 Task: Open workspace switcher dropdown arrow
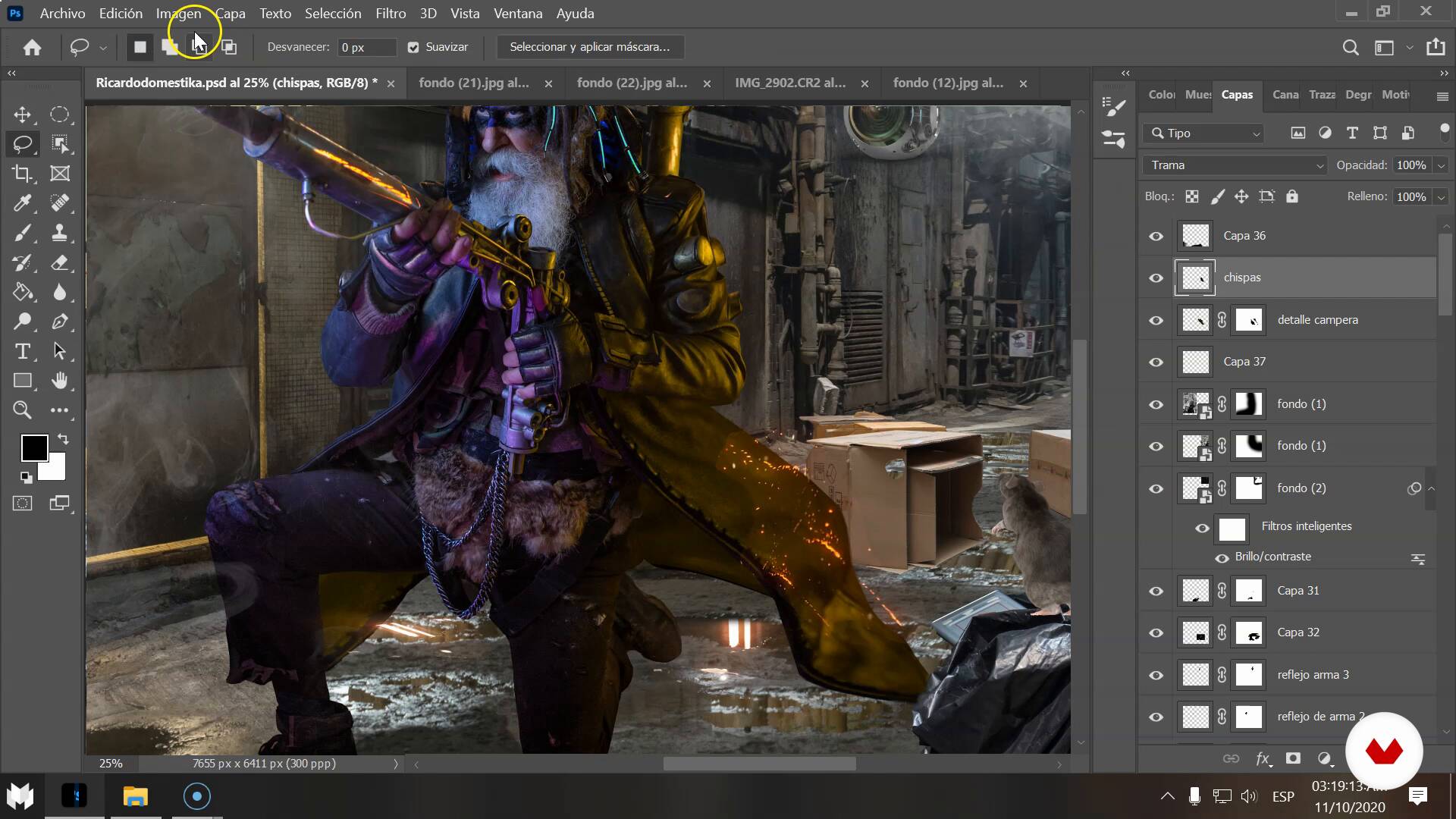coord(1409,47)
